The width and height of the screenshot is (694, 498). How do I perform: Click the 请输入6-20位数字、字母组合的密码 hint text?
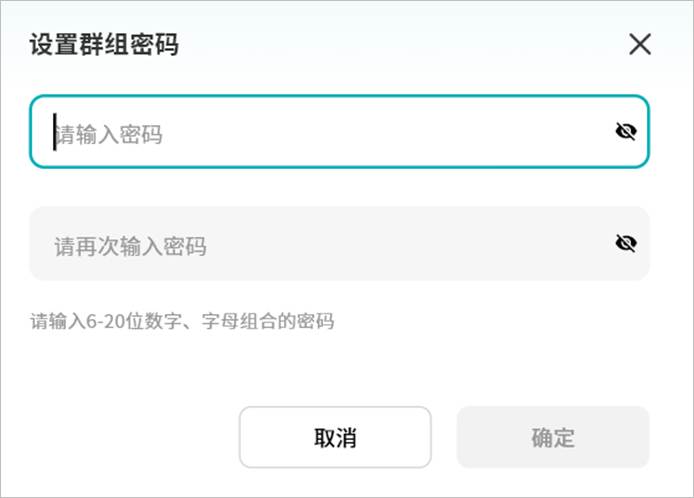(182, 322)
